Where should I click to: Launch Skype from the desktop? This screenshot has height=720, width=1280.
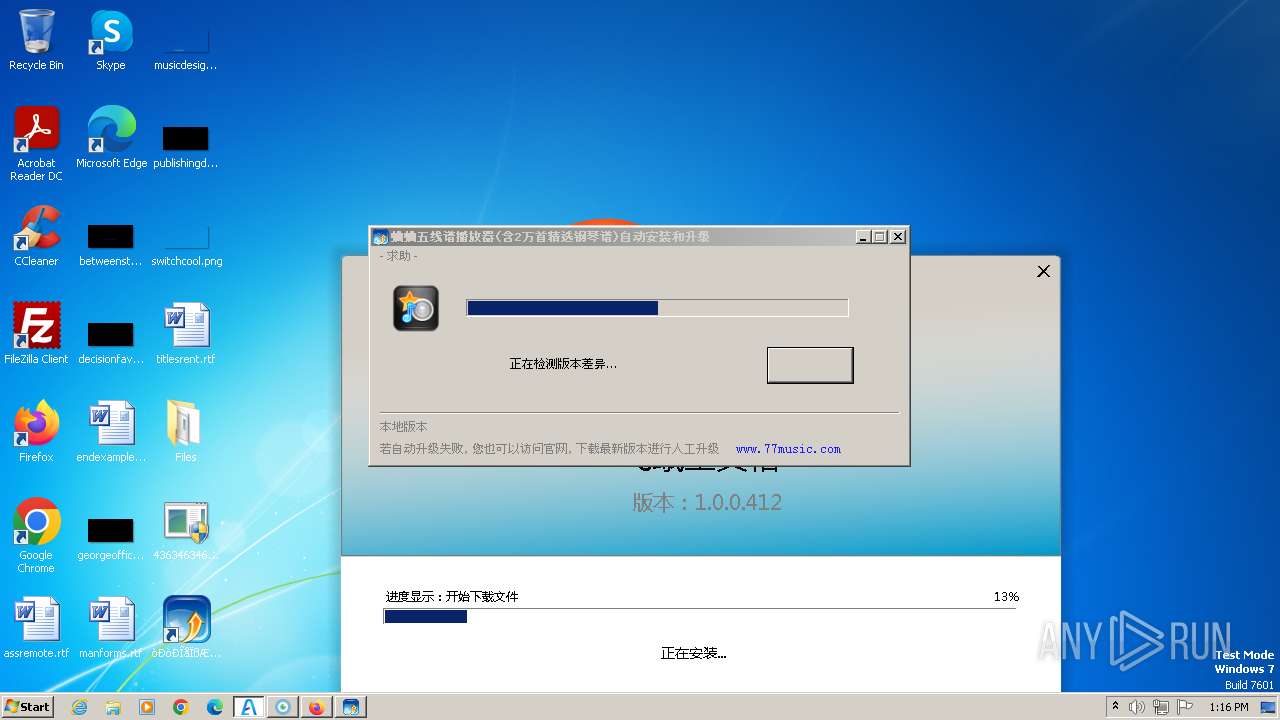(111, 41)
